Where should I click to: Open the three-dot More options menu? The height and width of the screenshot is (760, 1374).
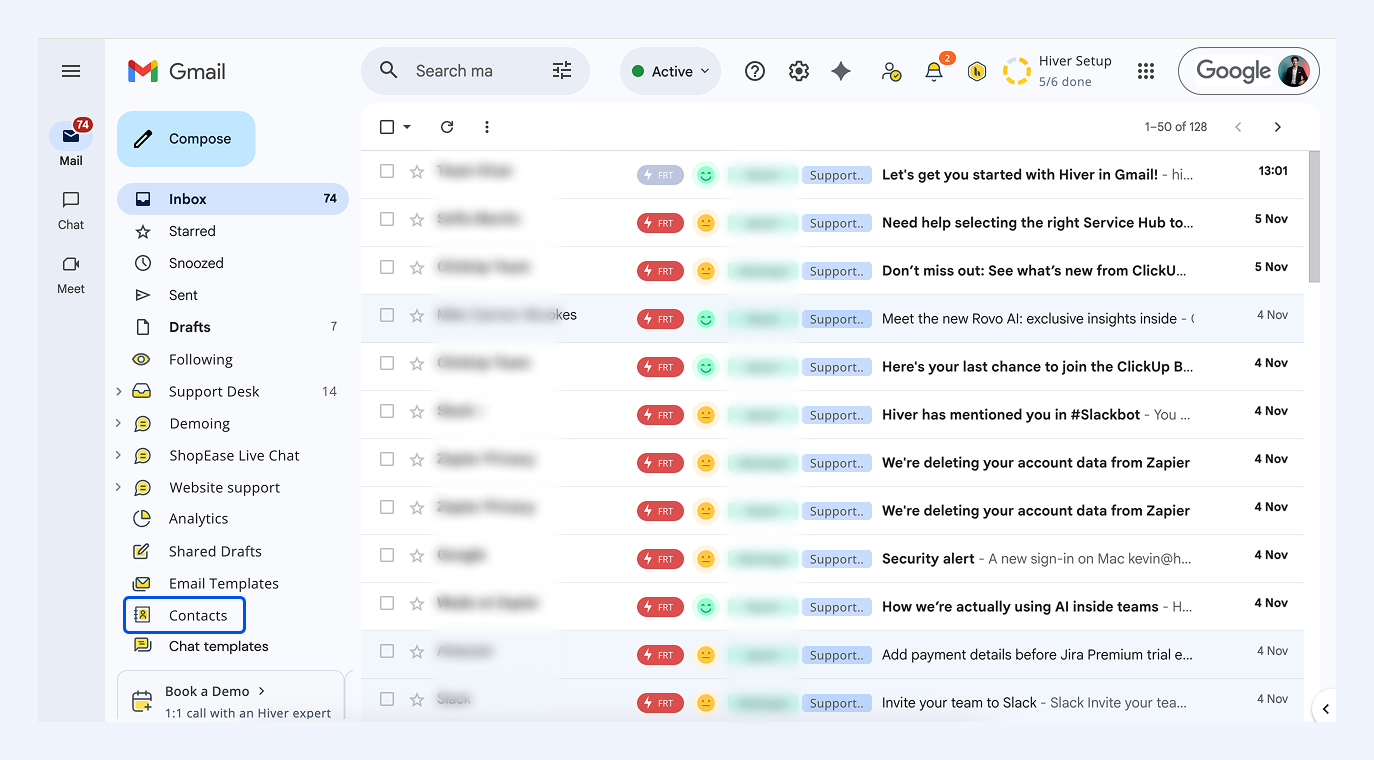(487, 127)
